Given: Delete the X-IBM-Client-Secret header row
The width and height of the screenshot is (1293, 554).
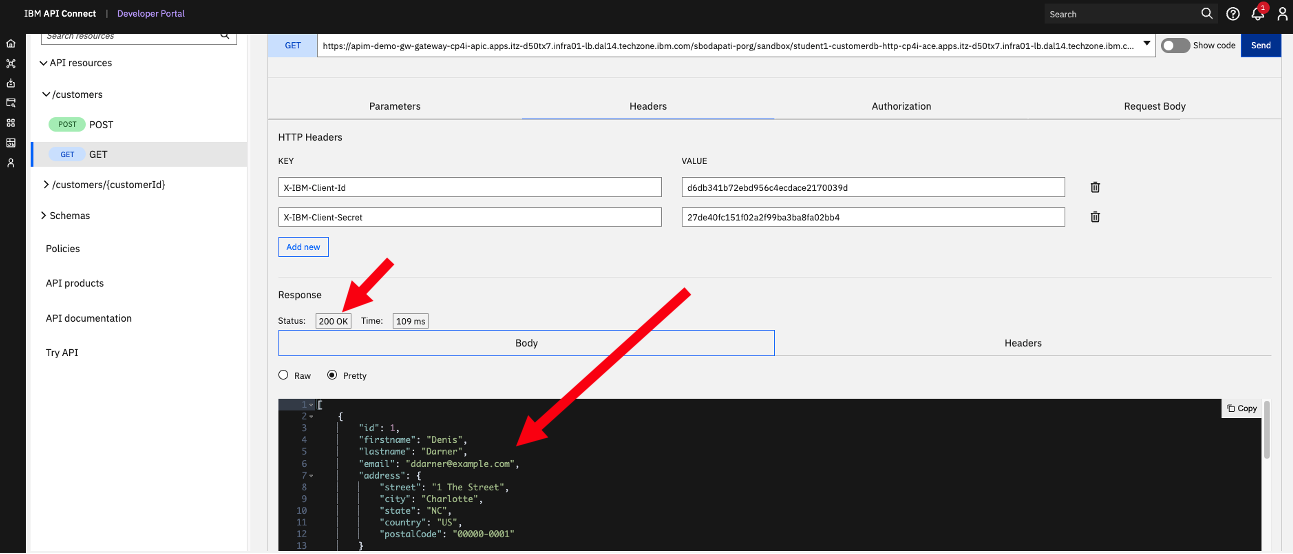Looking at the screenshot, I should point(1095,217).
